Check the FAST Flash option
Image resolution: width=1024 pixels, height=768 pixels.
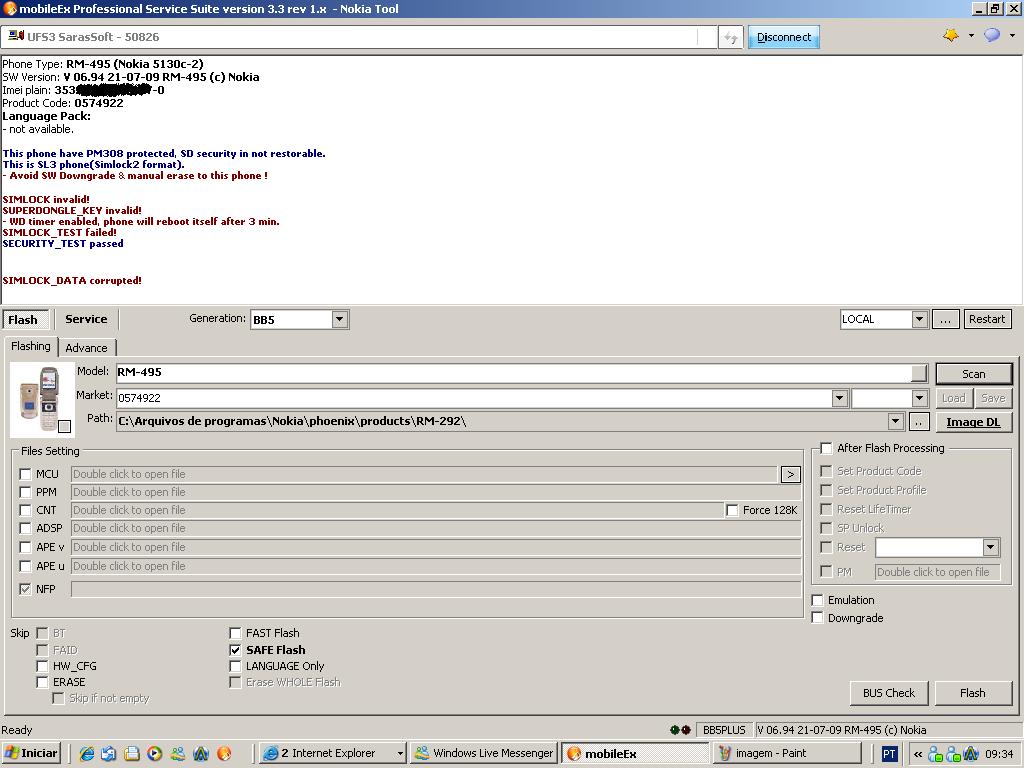click(x=235, y=633)
